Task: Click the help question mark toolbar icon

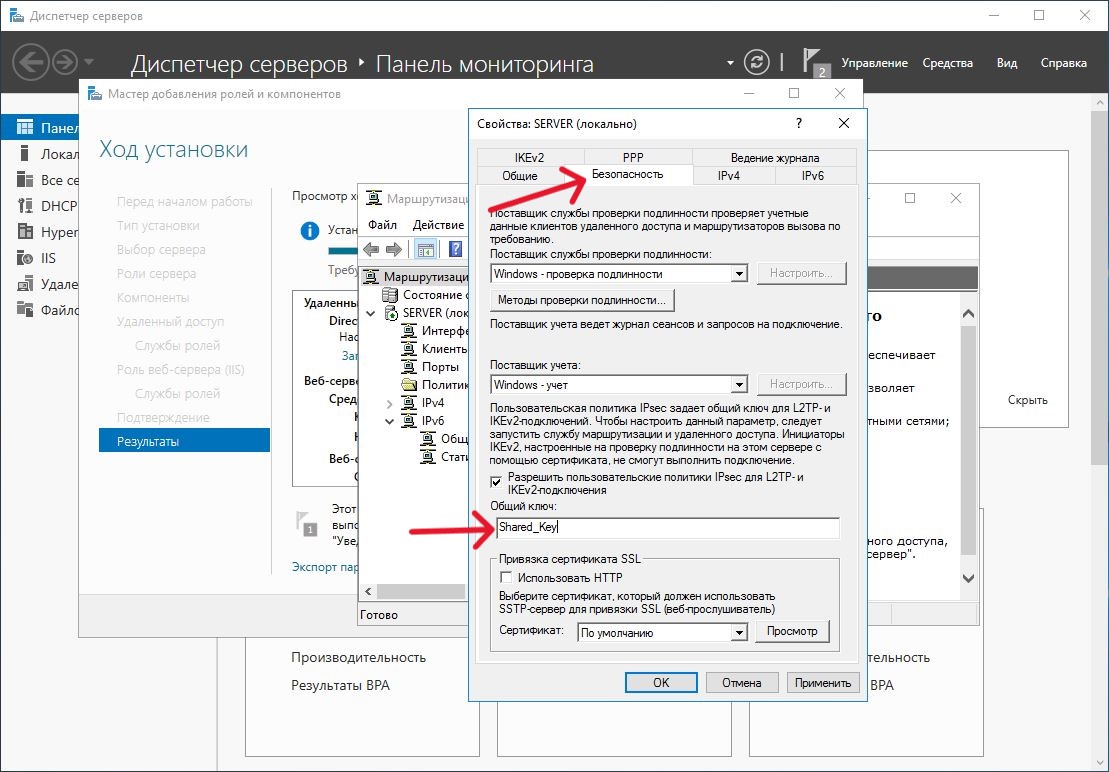Action: tap(456, 249)
